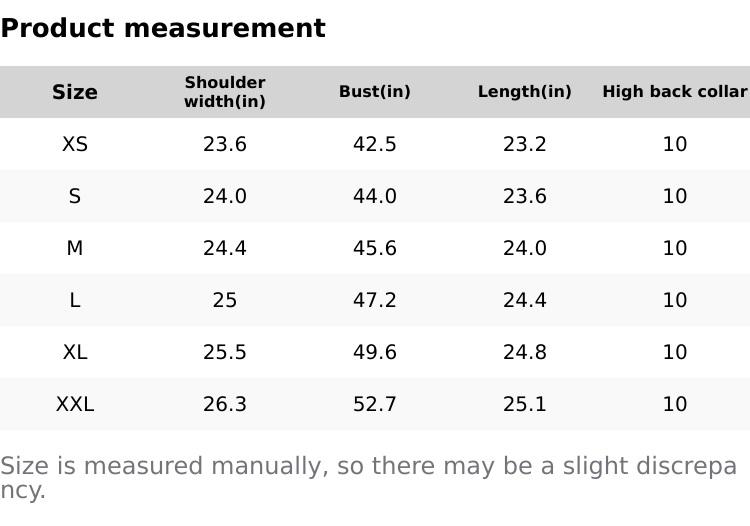Click the 26.3 shoulder width cell

tap(225, 404)
